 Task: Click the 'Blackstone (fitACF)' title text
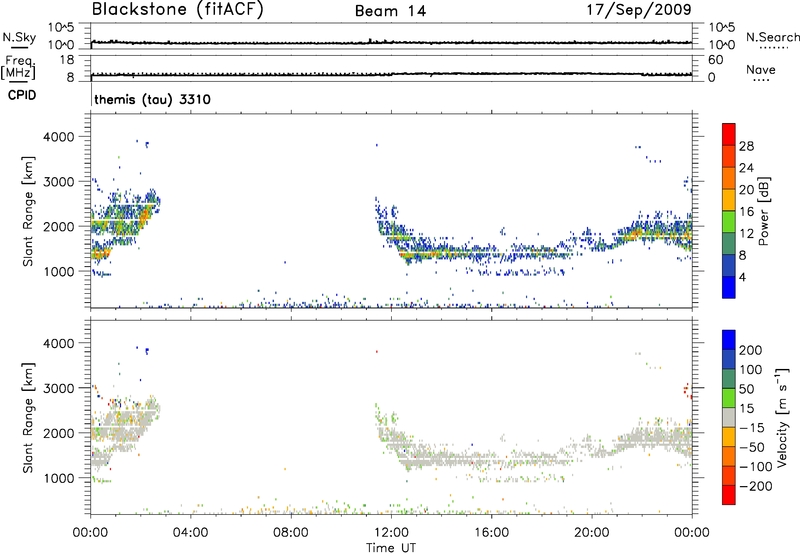pyautogui.click(x=177, y=10)
